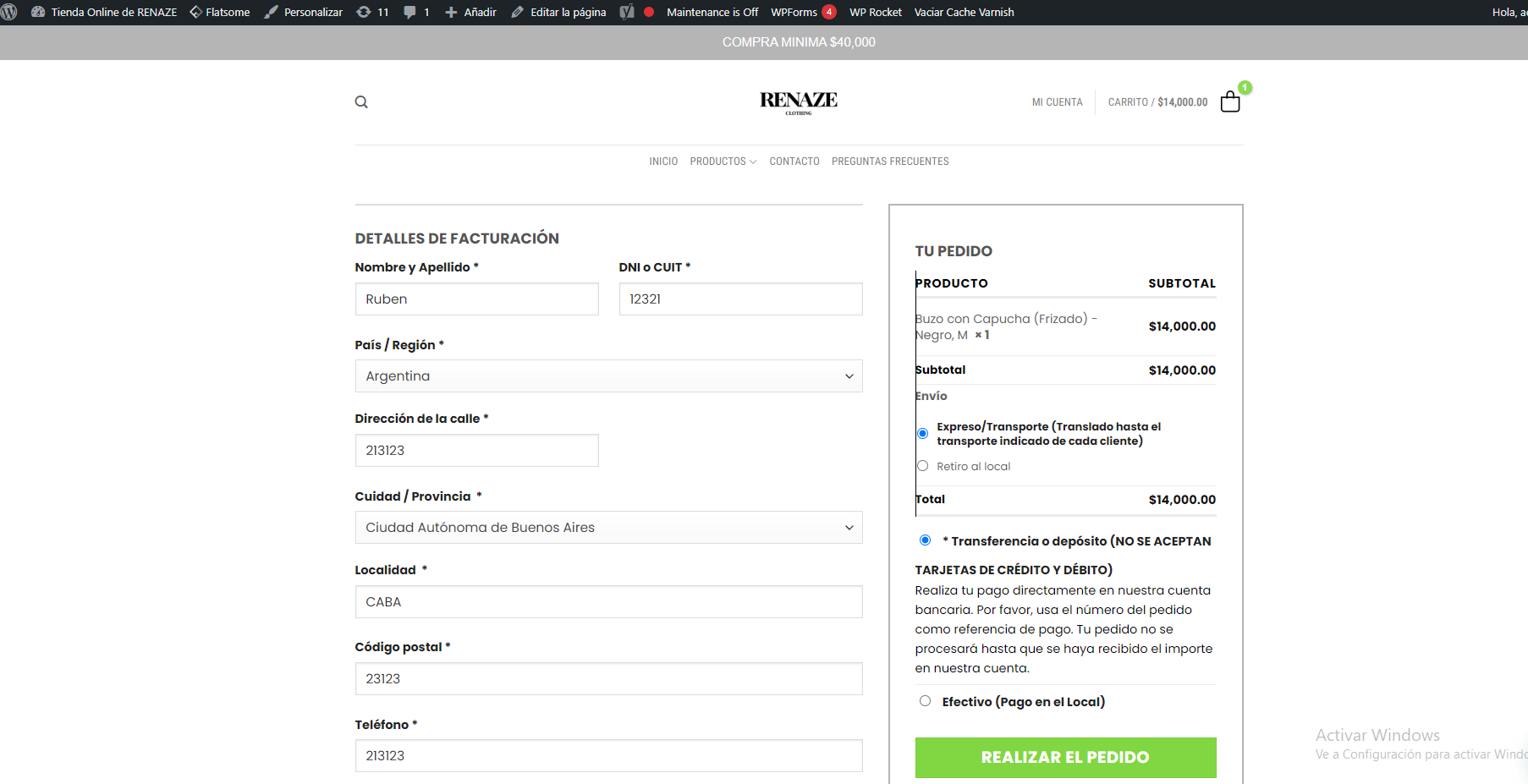Go to INICIO in navigation
The width and height of the screenshot is (1528, 784).
pos(663,162)
